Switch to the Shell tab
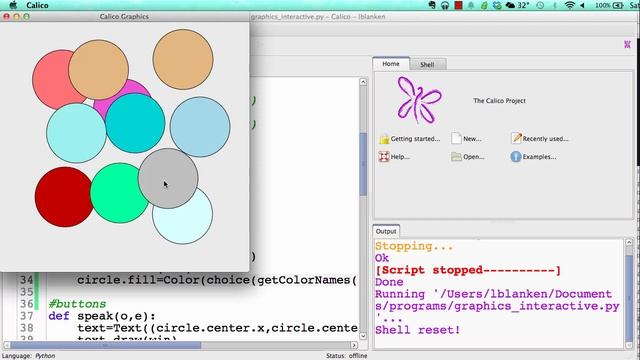The height and width of the screenshot is (360, 640). pos(427,64)
